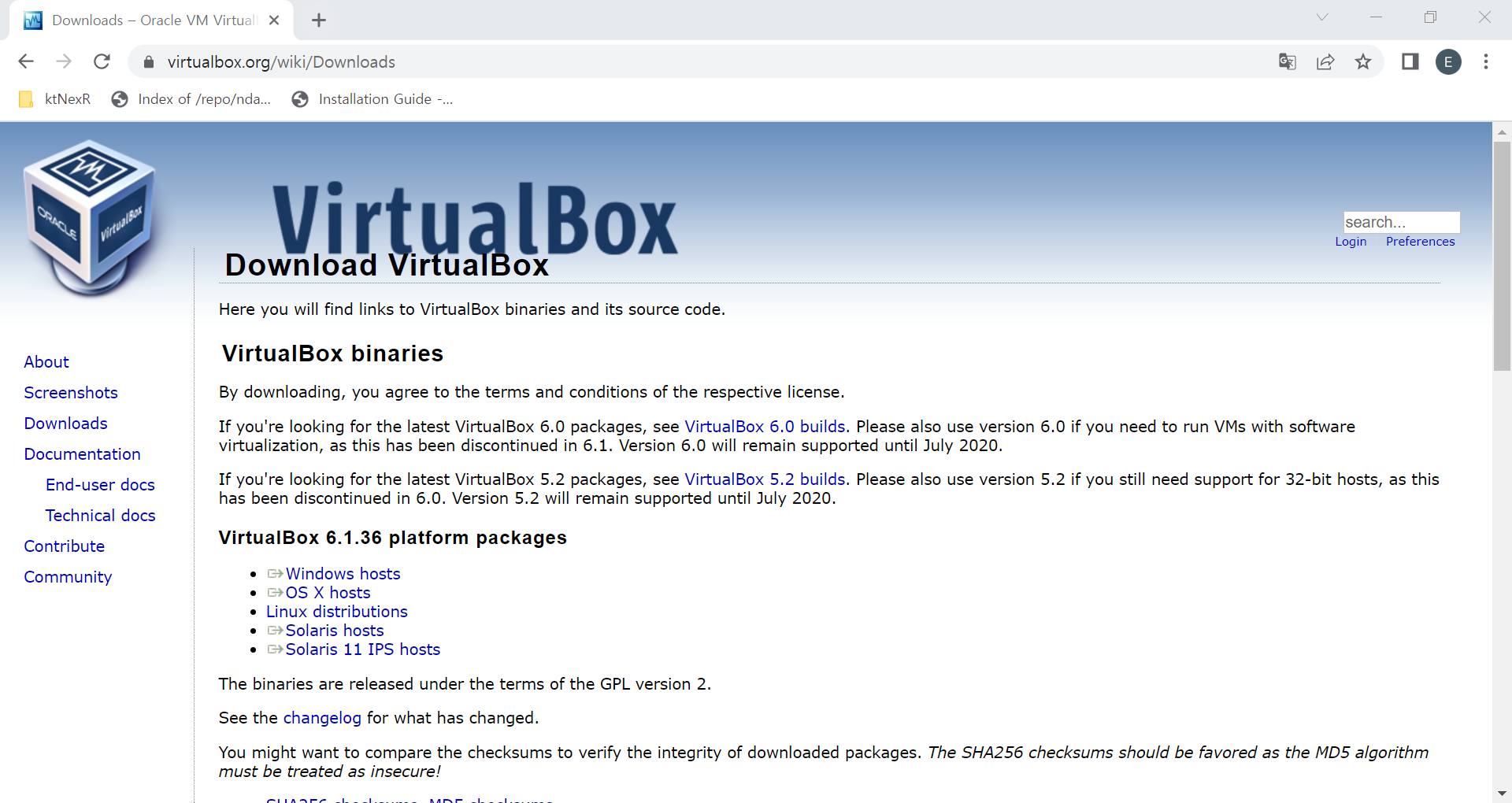
Task: Open Documentation in the sidebar
Action: (82, 454)
